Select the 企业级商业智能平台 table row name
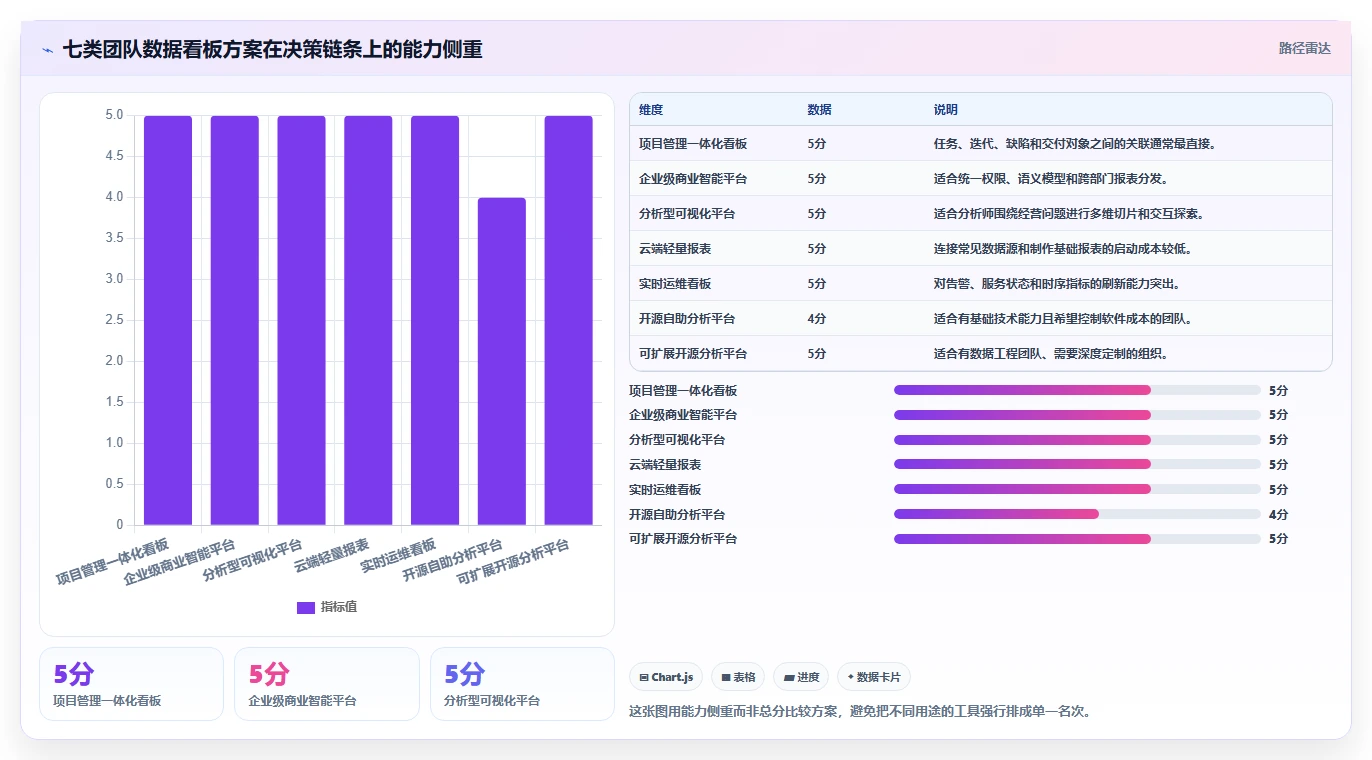 tap(693, 179)
